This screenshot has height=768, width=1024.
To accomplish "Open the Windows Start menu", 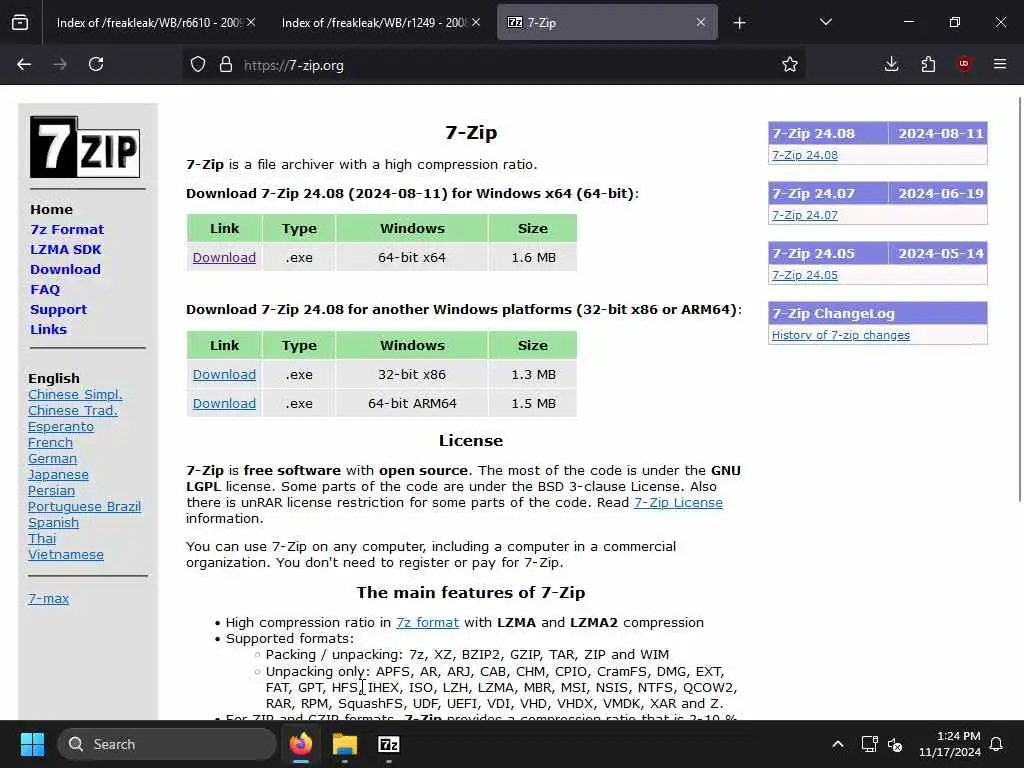I will coord(32,744).
